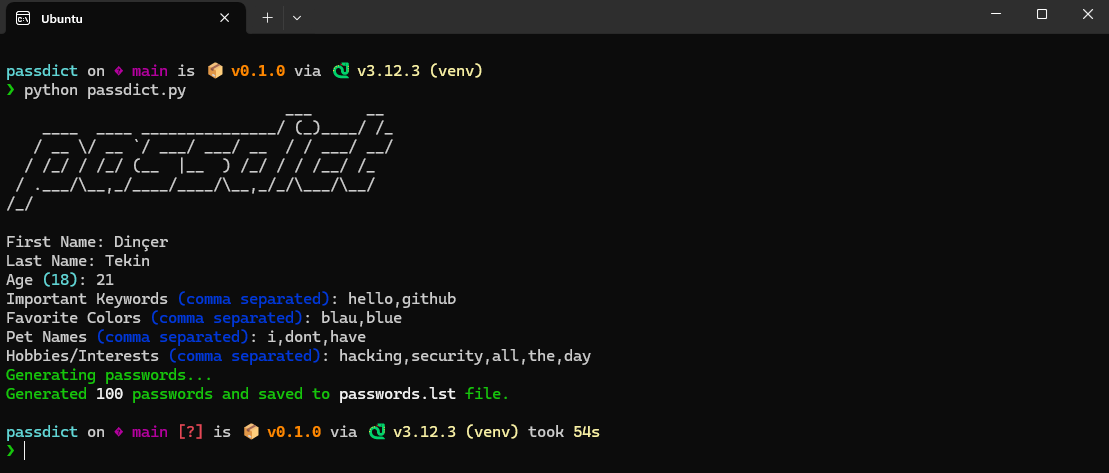This screenshot has height=473, width=1109.
Task: Click the git branch icon in the bottom prompt
Action: [x=118, y=432]
